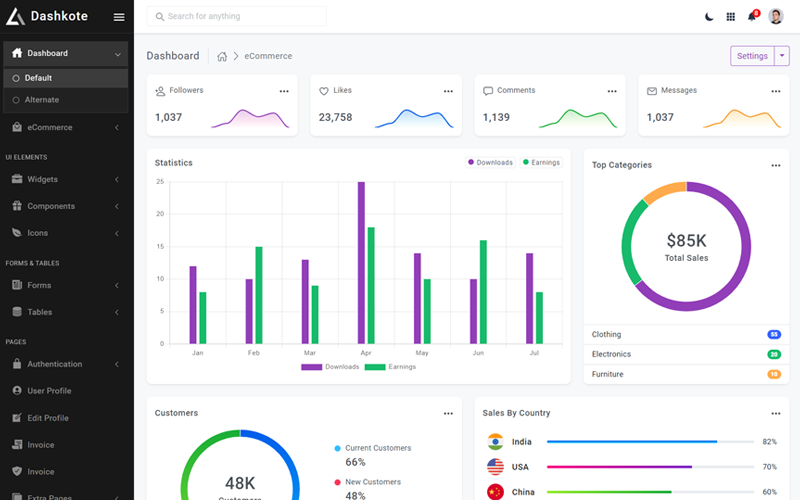Open Top Categories options menu
800x500 pixels.
776,165
